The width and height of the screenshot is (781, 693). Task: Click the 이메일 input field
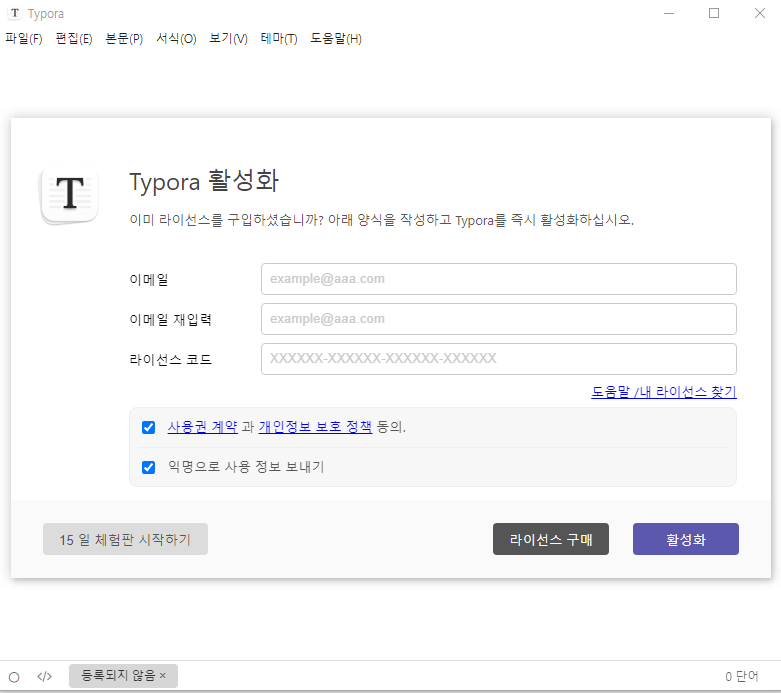(x=499, y=279)
